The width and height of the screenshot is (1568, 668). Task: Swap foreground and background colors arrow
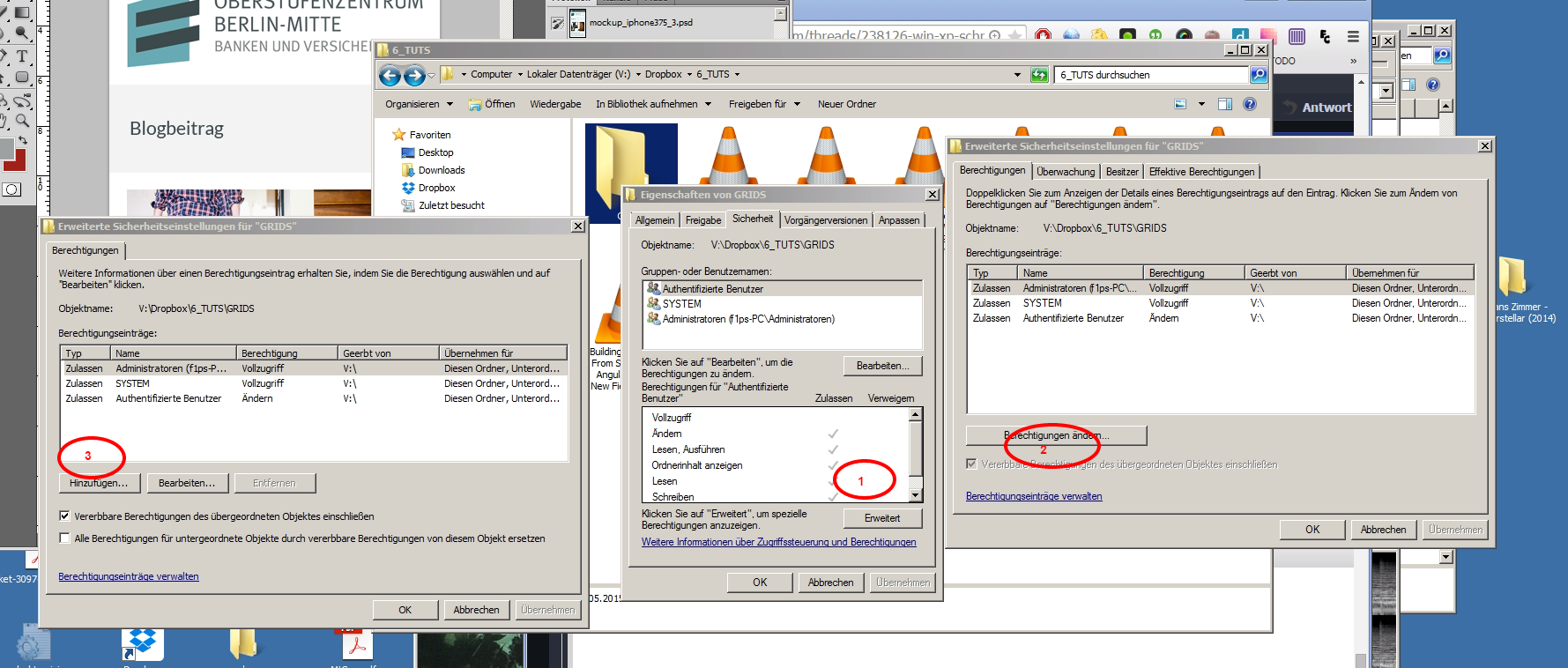22,139
